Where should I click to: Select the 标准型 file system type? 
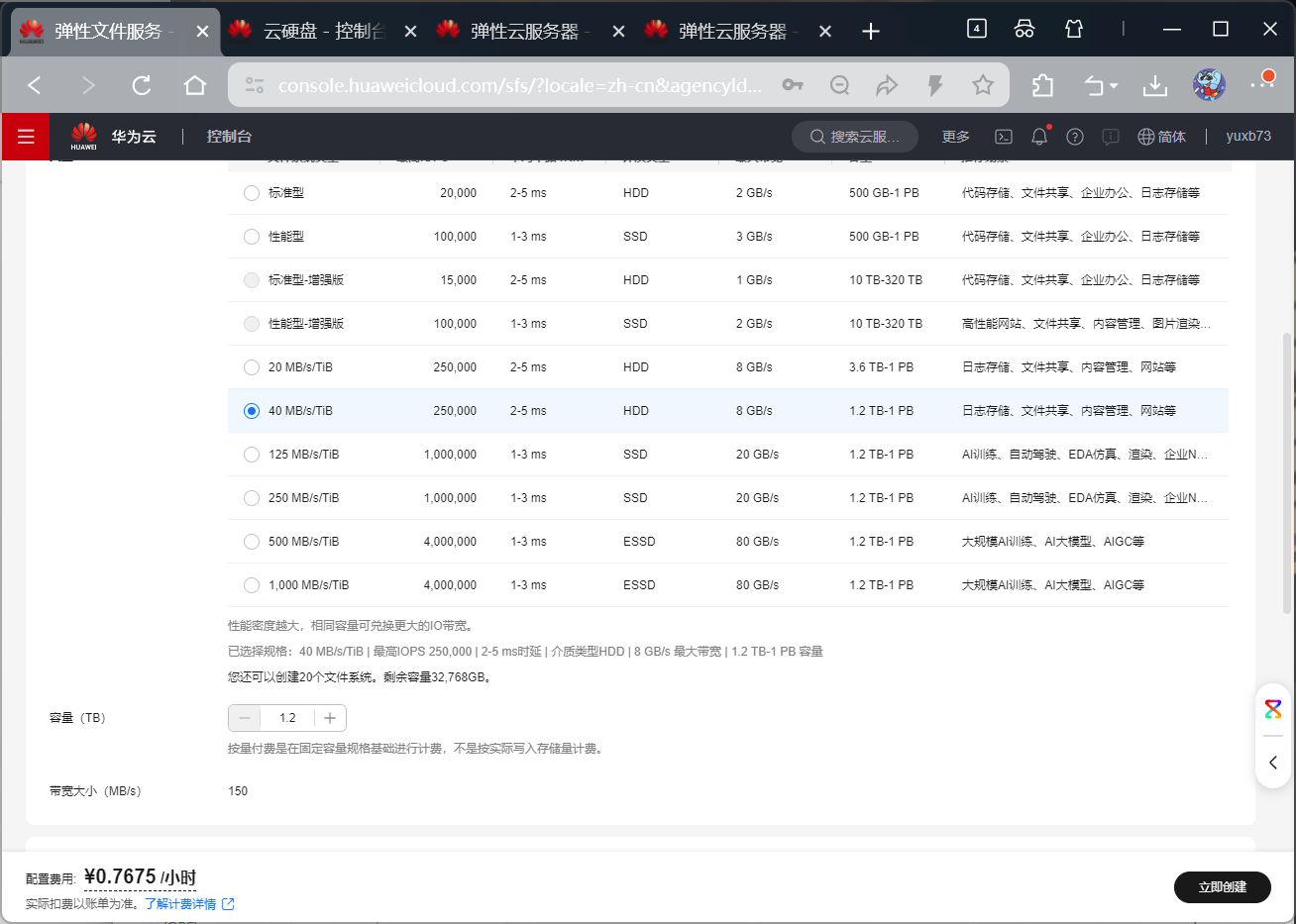coord(252,193)
